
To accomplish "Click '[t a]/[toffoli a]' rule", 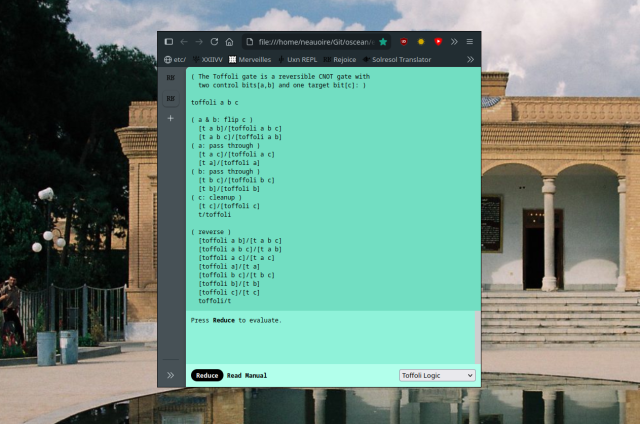I will (229, 163).
